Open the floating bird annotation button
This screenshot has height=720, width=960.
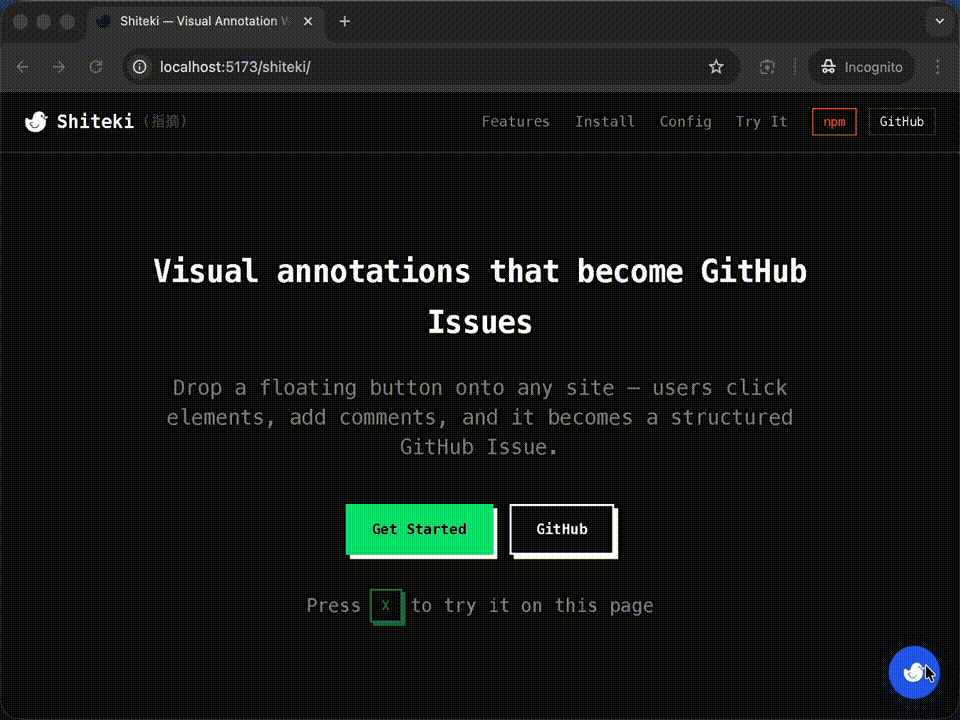914,672
